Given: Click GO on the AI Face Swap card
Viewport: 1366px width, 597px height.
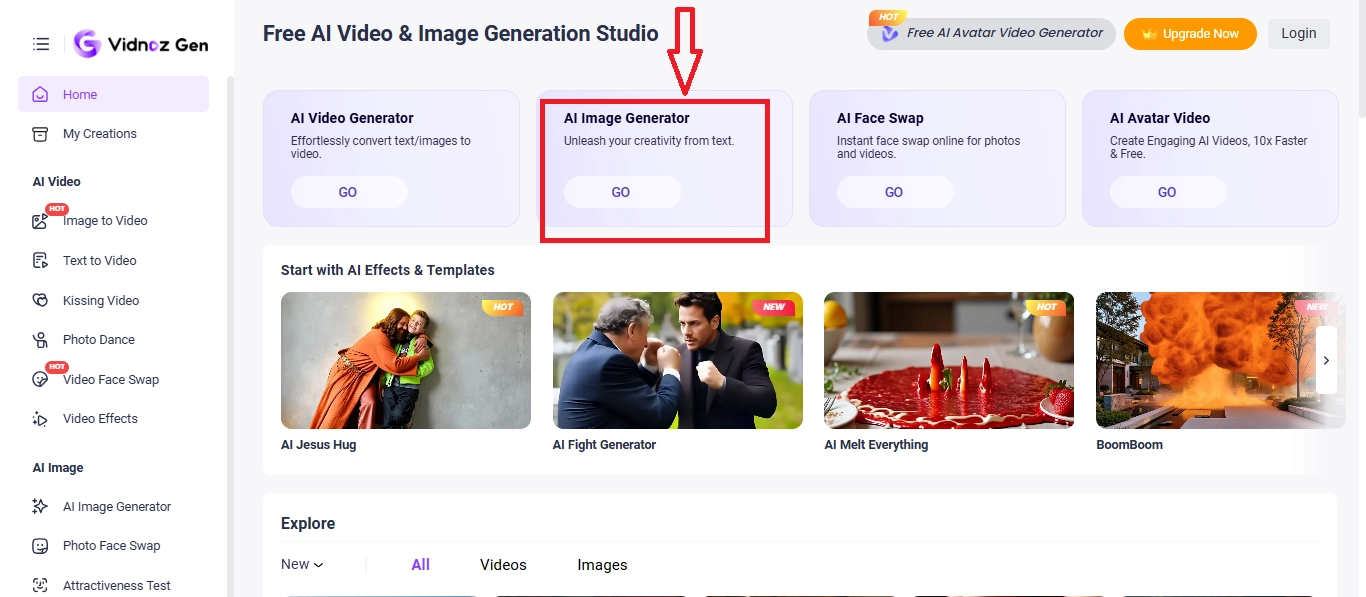Looking at the screenshot, I should 894,191.
